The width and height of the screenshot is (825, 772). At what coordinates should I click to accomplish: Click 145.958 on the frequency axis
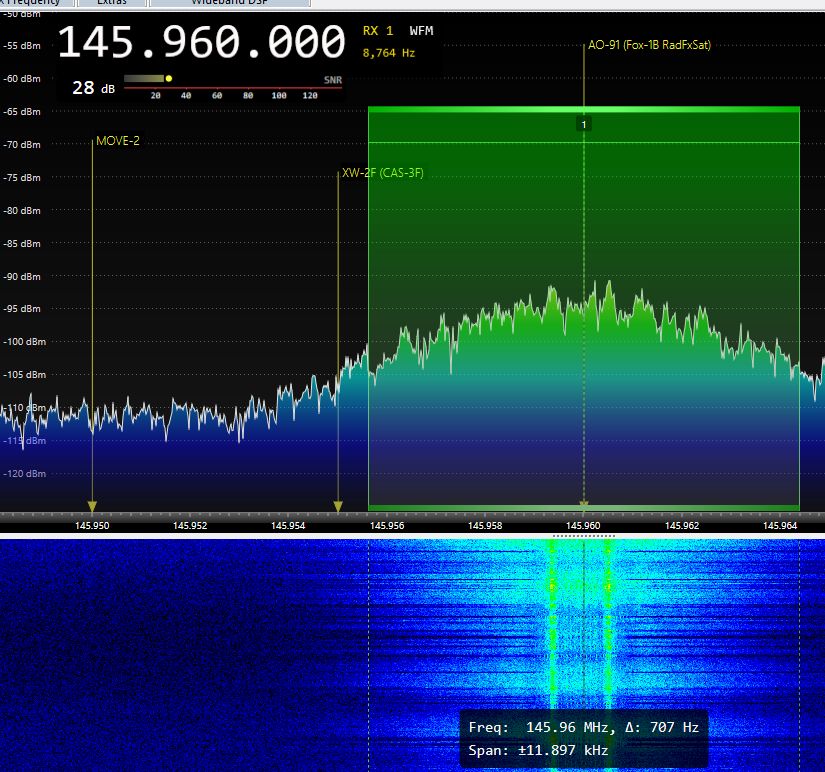pos(485,525)
